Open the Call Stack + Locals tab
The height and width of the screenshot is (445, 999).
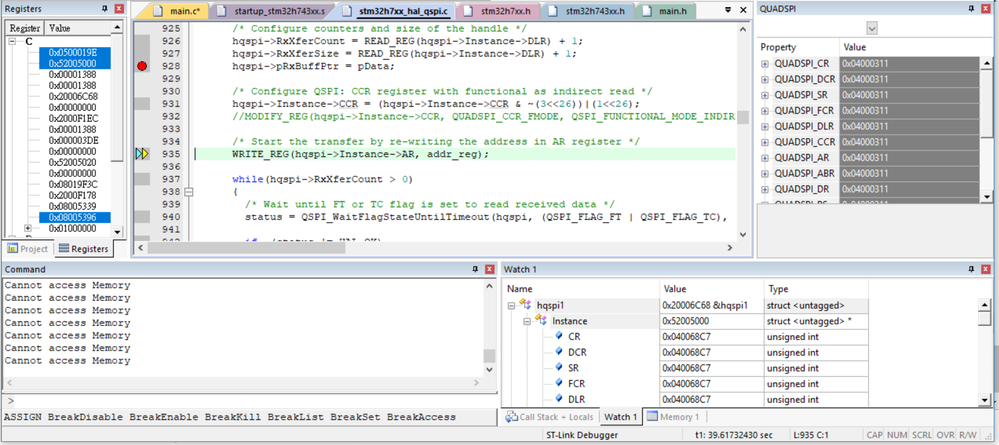tap(550, 417)
